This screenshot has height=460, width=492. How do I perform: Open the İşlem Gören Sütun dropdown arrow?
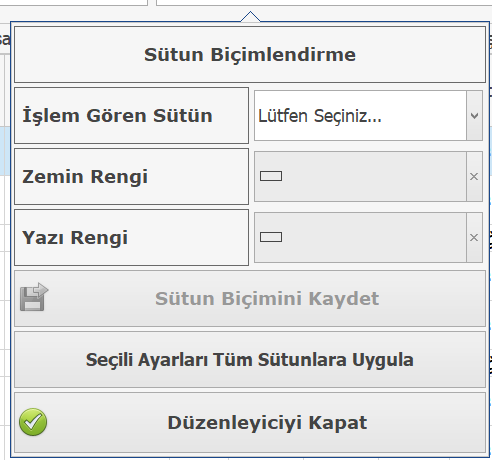click(474, 116)
